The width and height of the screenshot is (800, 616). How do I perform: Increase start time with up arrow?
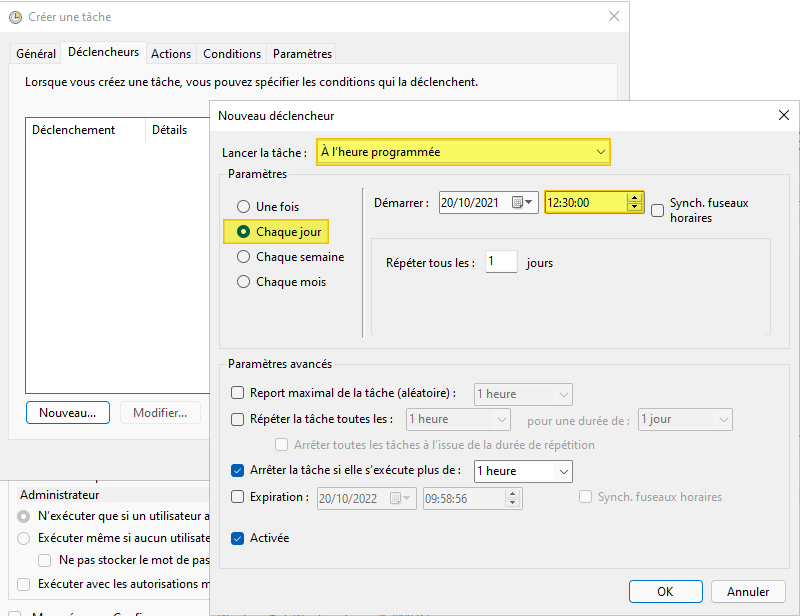[634, 197]
